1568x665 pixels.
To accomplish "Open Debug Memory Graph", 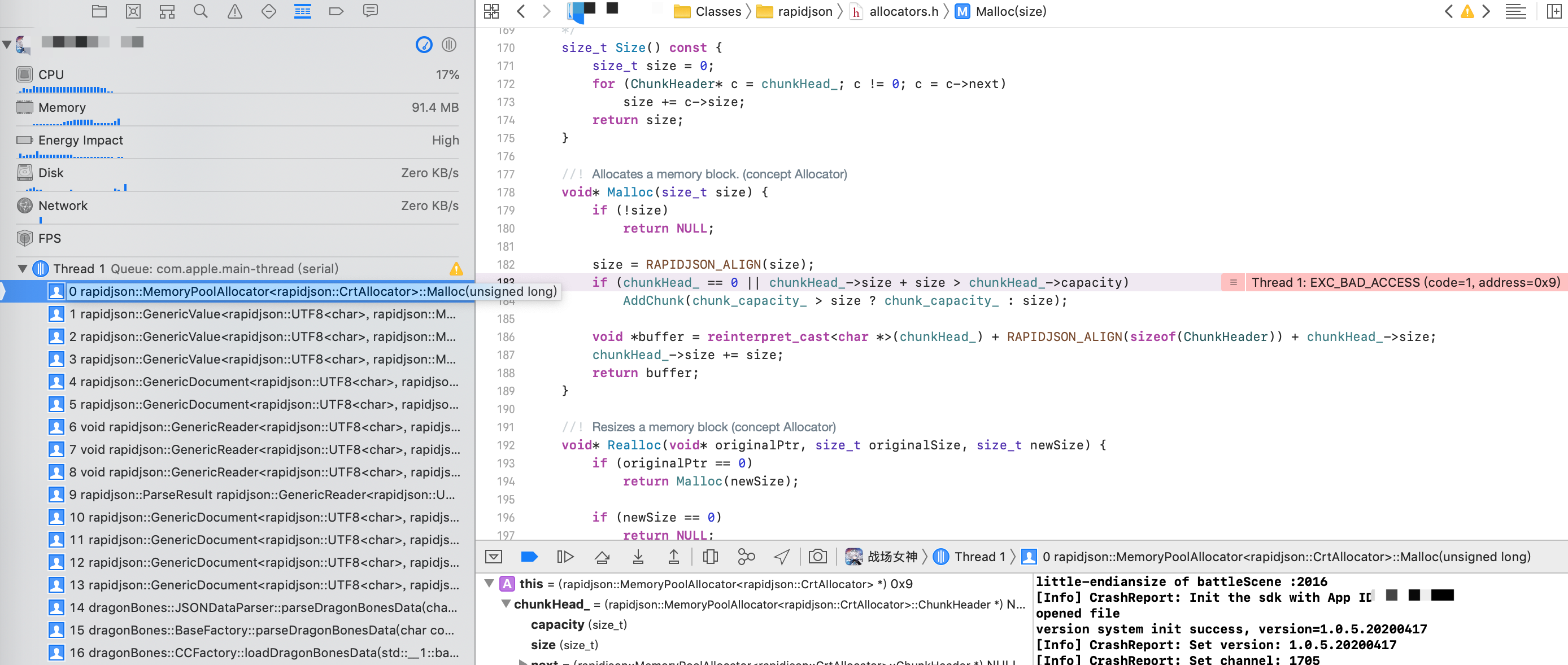I will click(x=746, y=557).
